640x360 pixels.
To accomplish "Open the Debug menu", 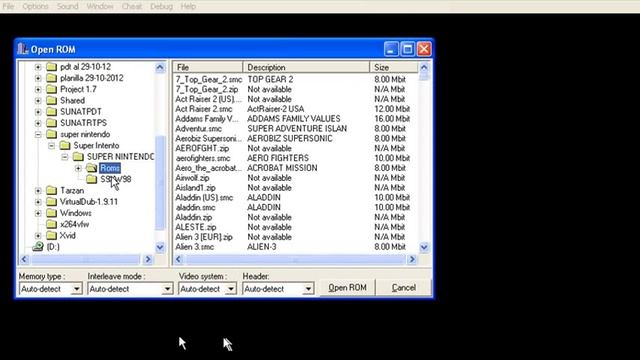I will (x=161, y=6).
